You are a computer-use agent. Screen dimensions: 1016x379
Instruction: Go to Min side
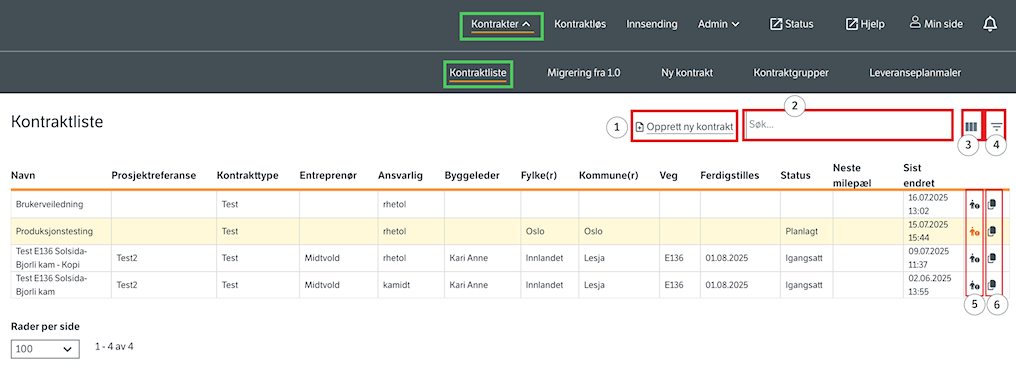click(x=936, y=24)
